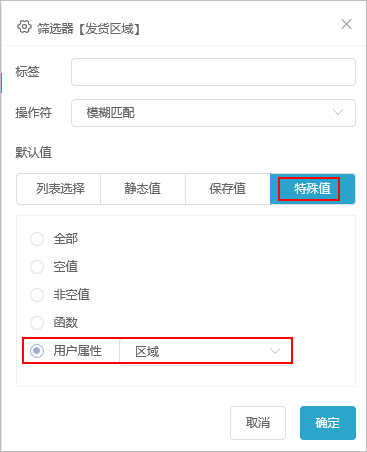Open the 操作符 dropdown showing 模糊匹配
Screen dimensions: 367x452
coord(213,113)
